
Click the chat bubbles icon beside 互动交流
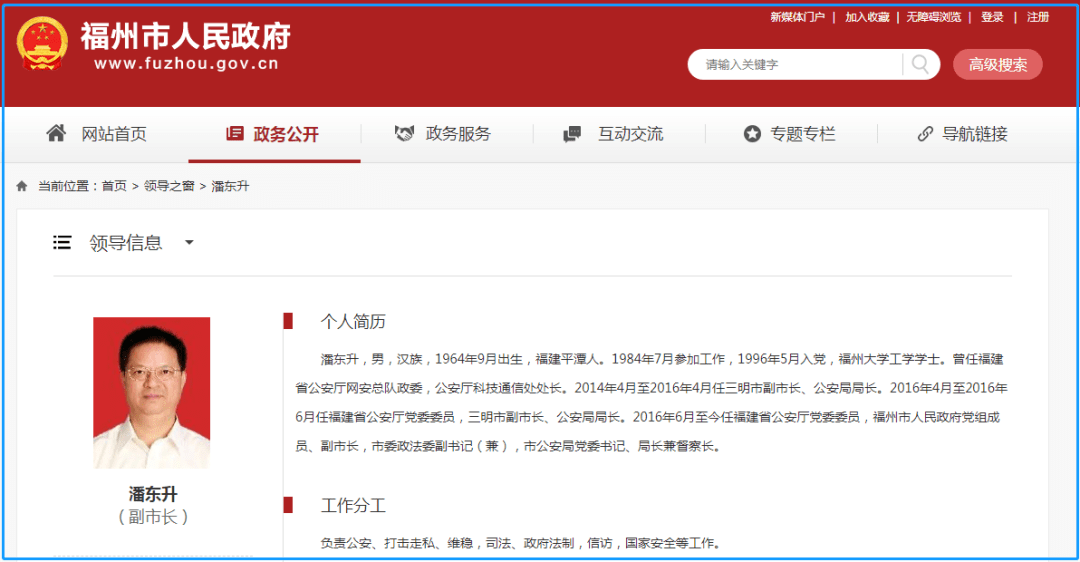tap(572, 134)
